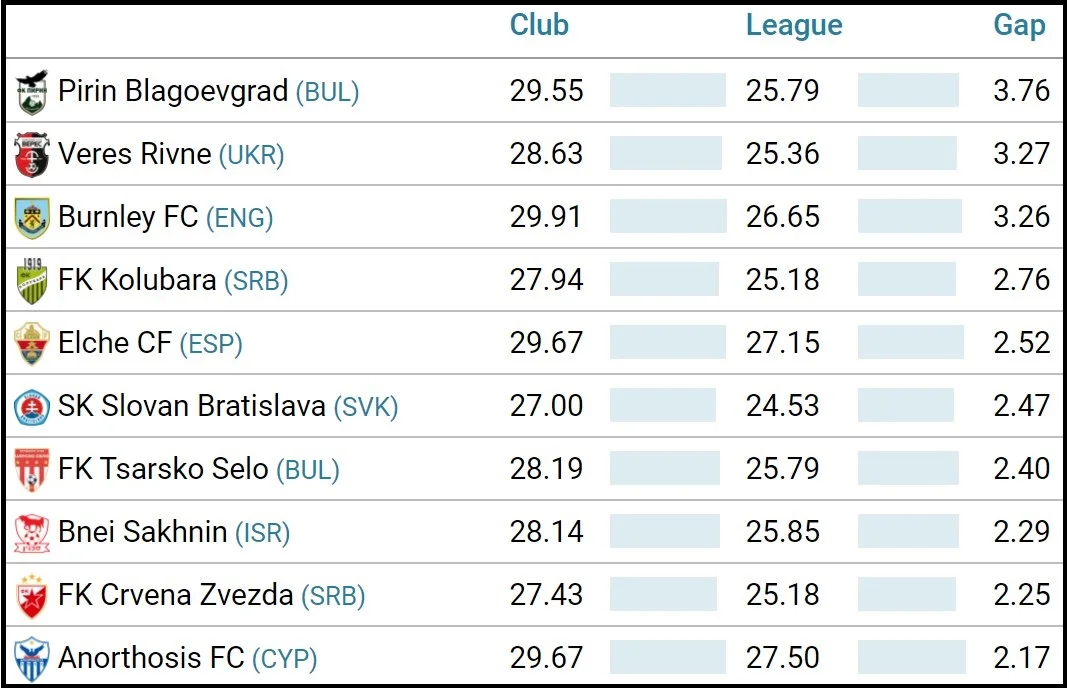Click the club age bar for Elche CF
1067x688 pixels.
tap(664, 343)
